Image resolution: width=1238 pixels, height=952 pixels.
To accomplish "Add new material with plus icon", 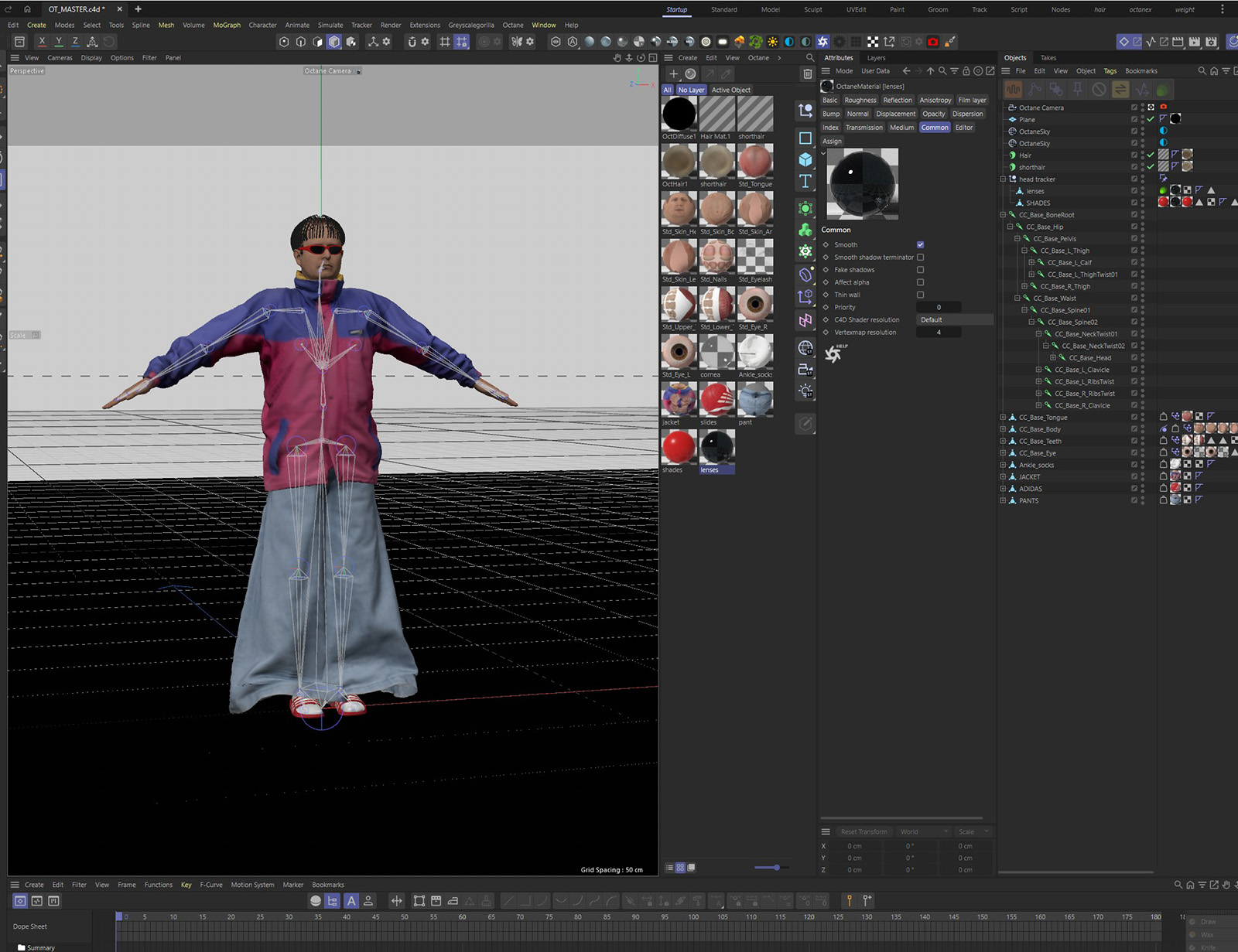I will [673, 74].
